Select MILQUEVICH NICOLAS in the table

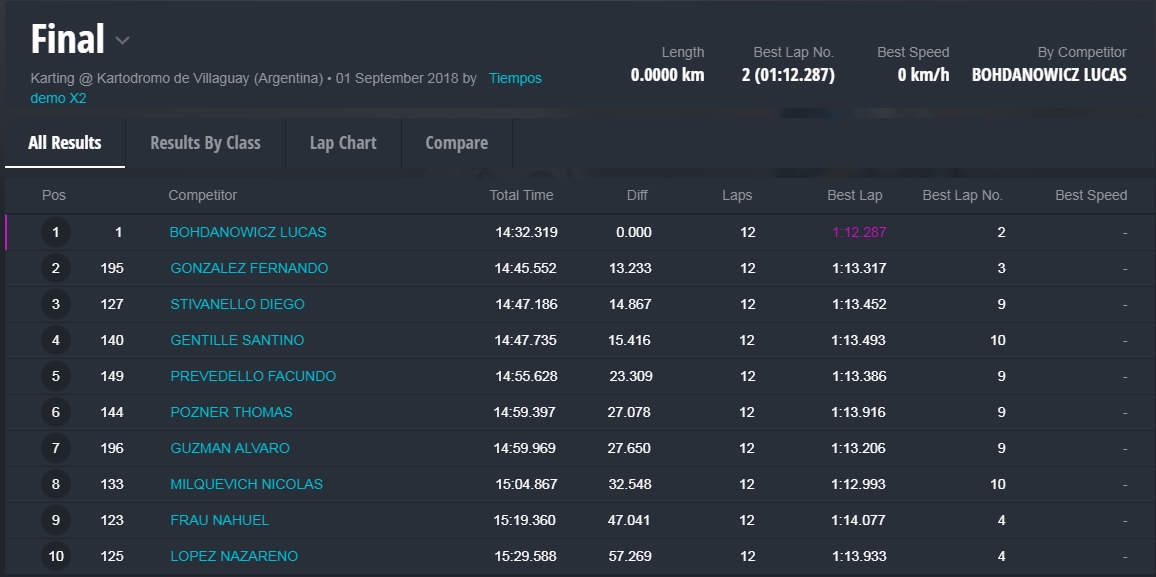(x=246, y=484)
